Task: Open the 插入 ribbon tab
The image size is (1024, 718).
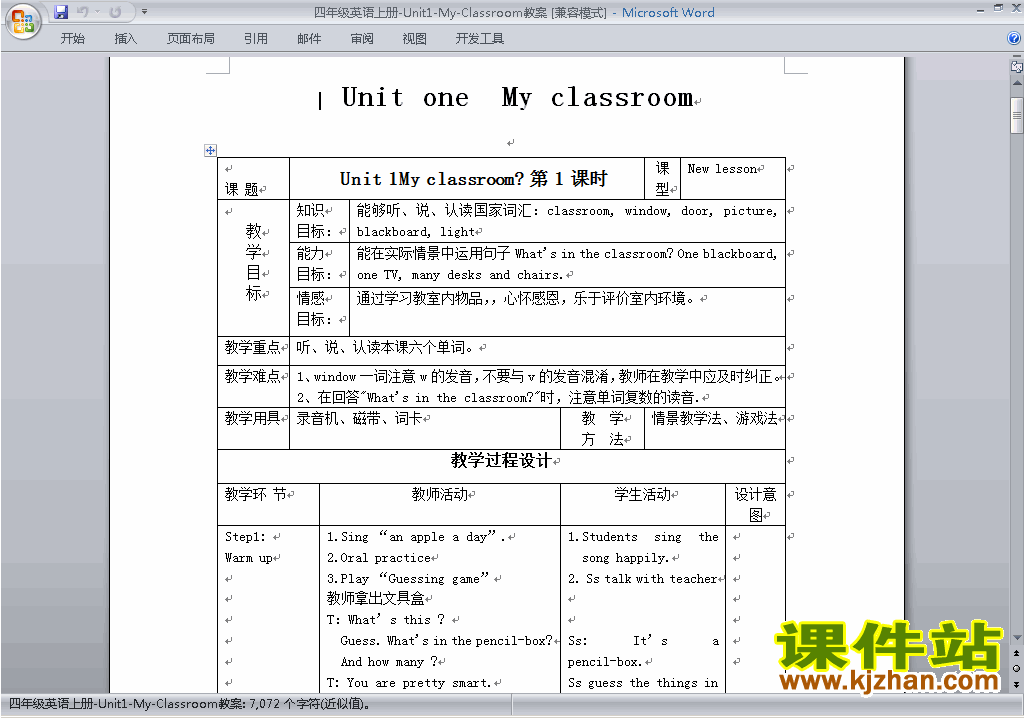Action: [x=125, y=39]
